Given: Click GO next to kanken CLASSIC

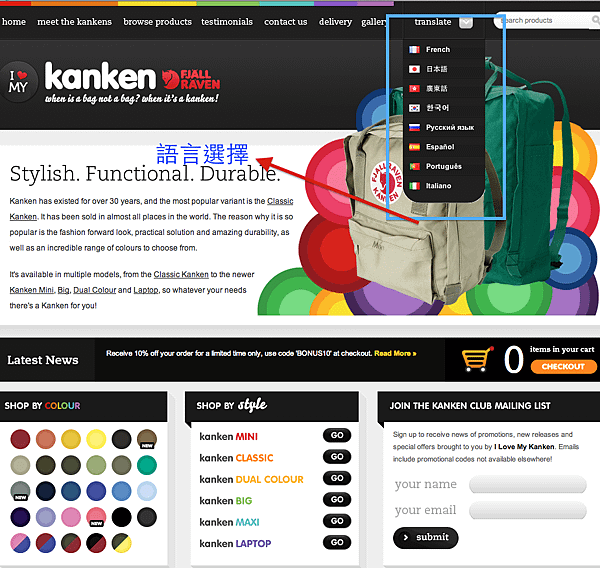Looking at the screenshot, I should pos(337,457).
